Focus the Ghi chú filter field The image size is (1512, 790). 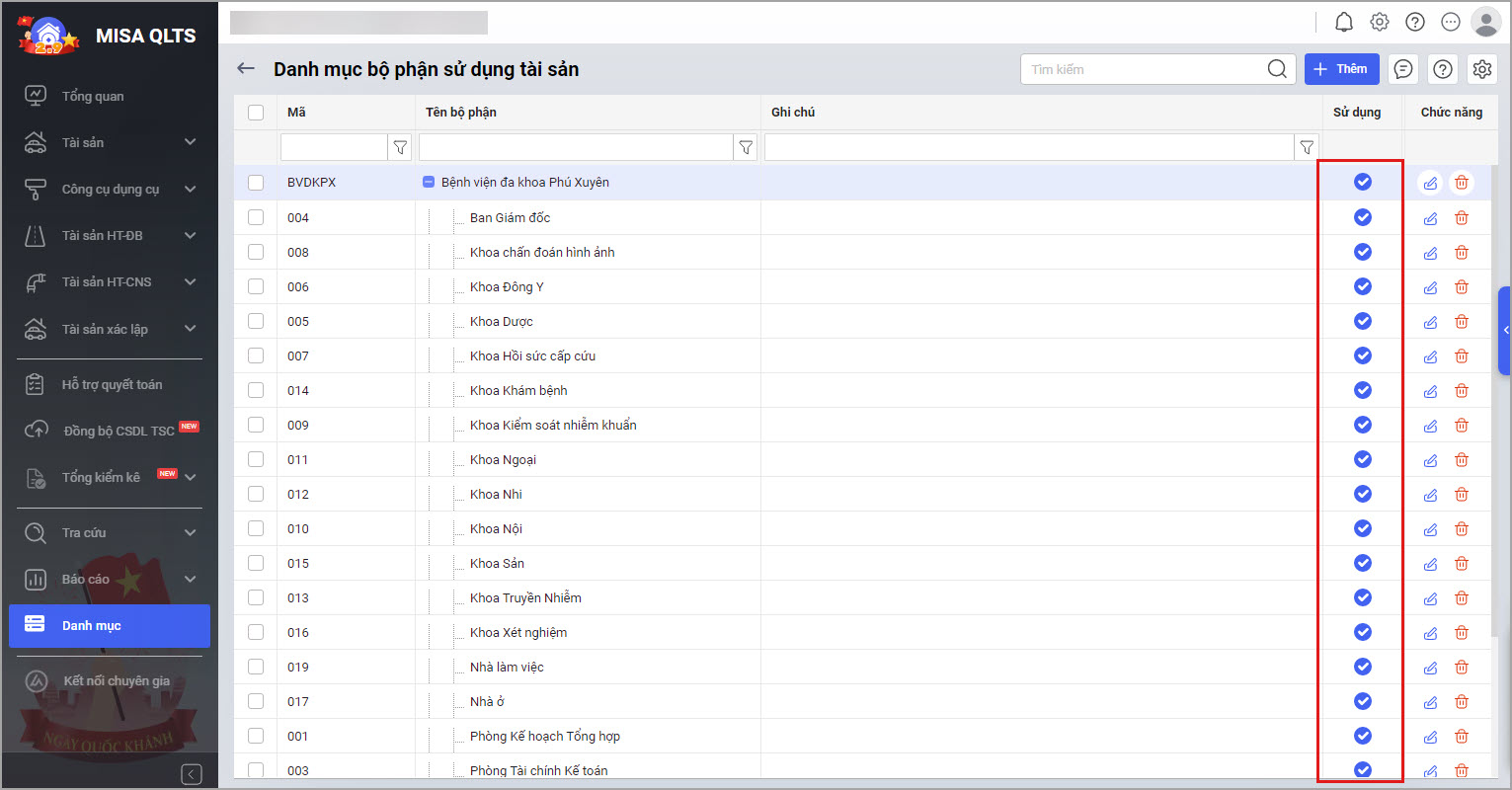1029,147
